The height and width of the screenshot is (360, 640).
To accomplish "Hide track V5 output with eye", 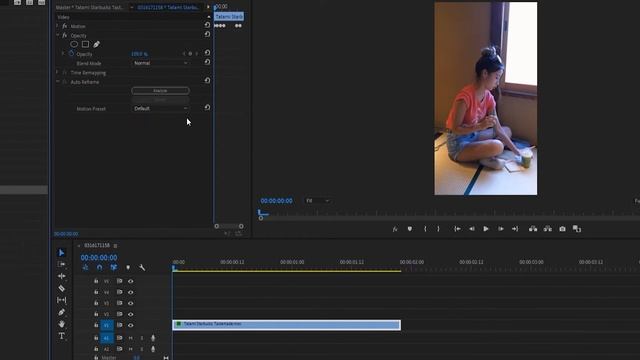I will [131, 281].
